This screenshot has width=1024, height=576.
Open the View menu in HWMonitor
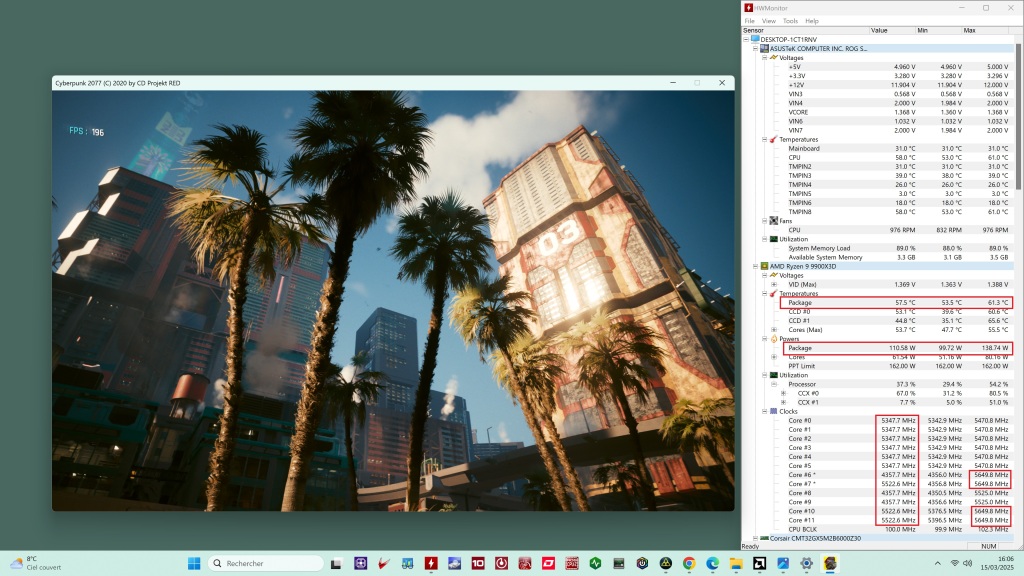pyautogui.click(x=769, y=21)
